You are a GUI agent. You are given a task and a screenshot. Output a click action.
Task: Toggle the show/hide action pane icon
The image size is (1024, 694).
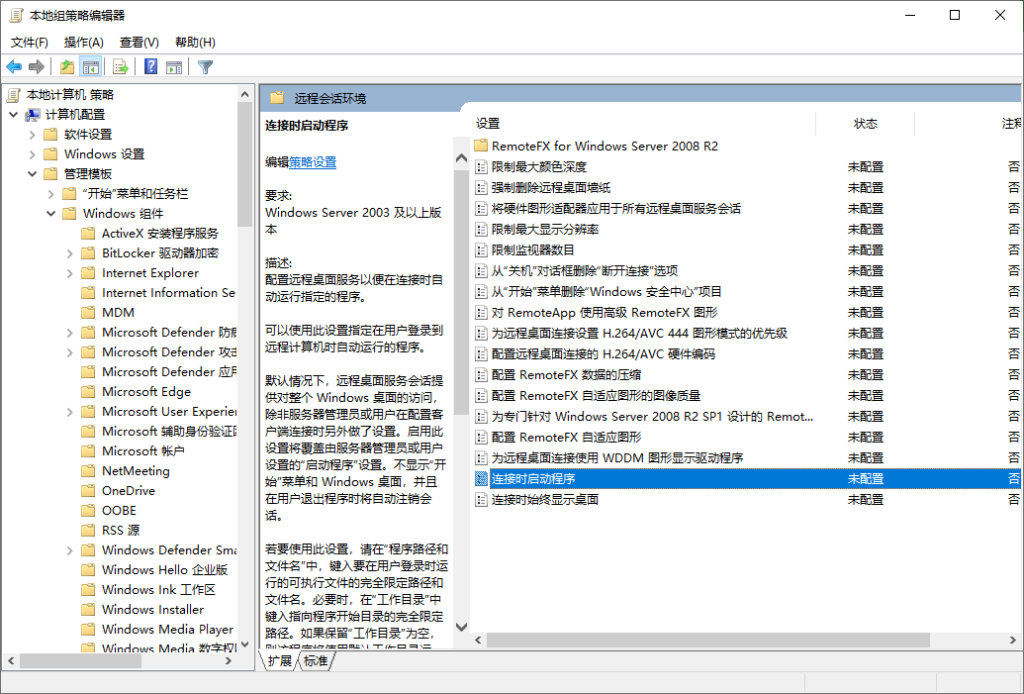174,67
